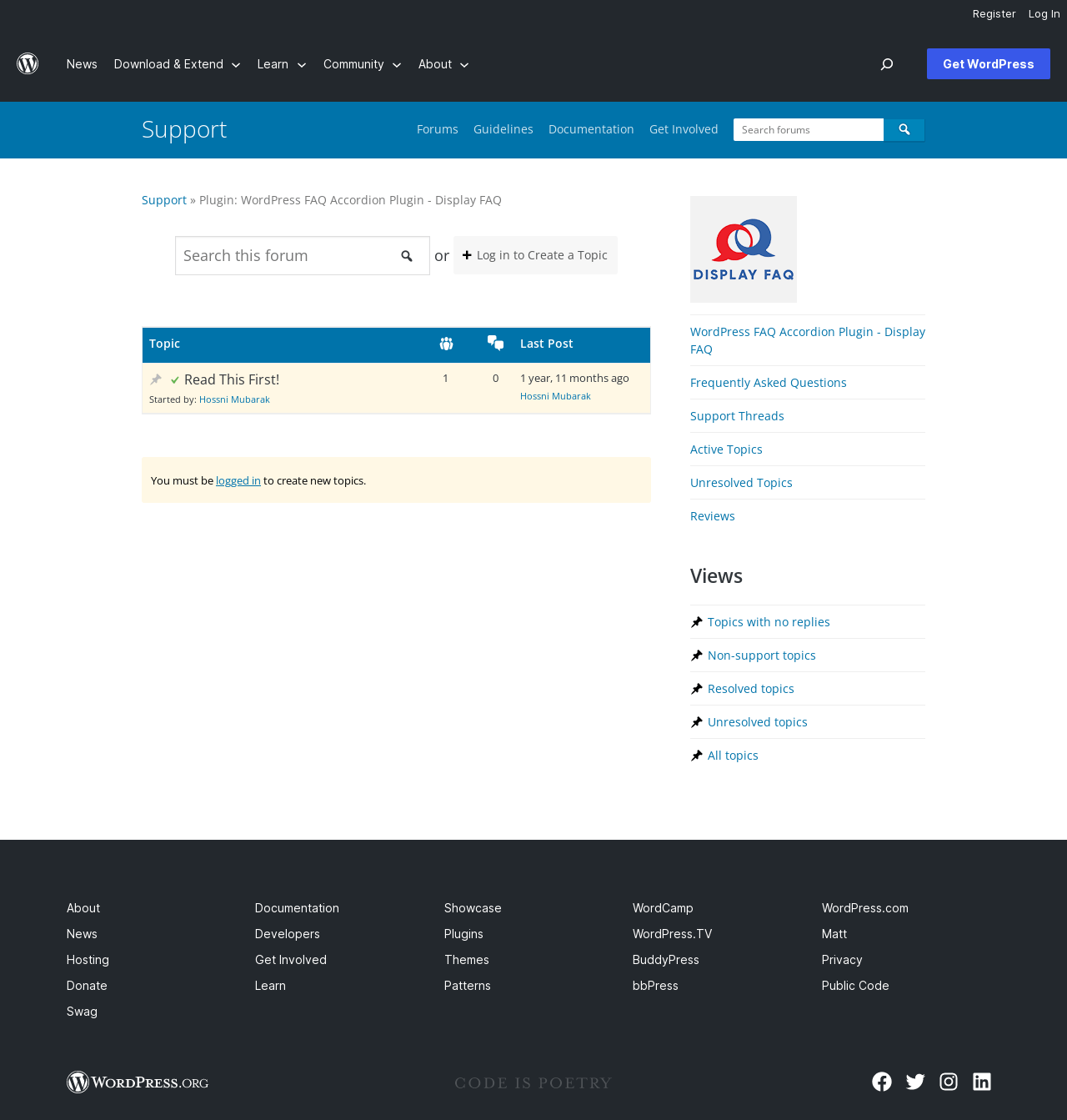Open All topics view
Screen dimensions: 1067x1120
733,756
